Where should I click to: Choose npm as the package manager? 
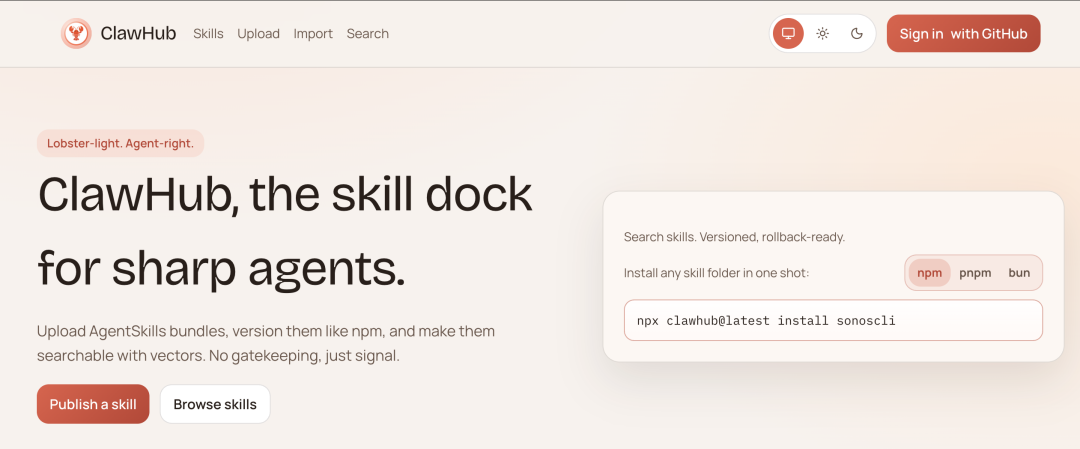930,273
